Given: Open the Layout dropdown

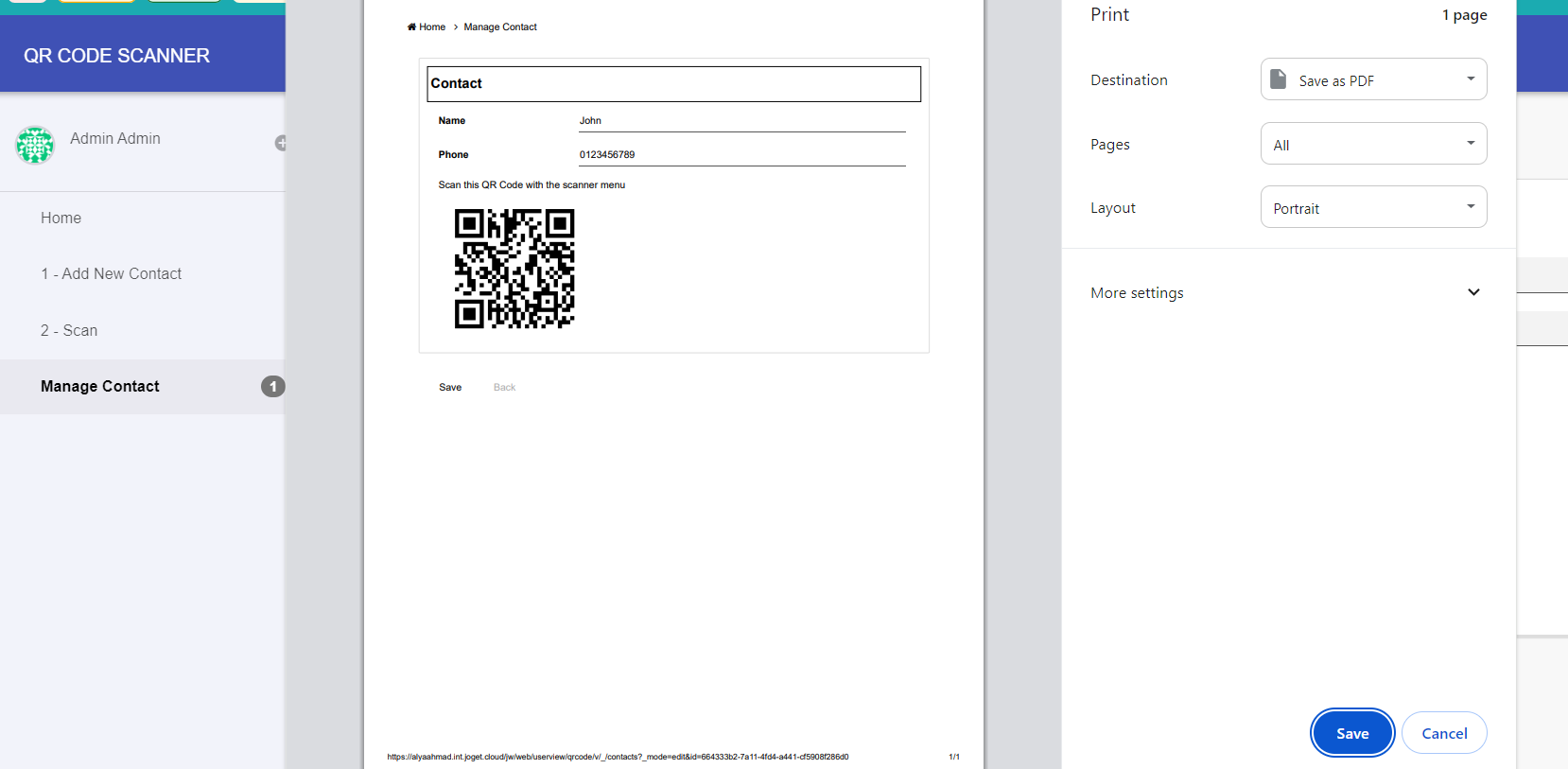Looking at the screenshot, I should (x=1373, y=207).
